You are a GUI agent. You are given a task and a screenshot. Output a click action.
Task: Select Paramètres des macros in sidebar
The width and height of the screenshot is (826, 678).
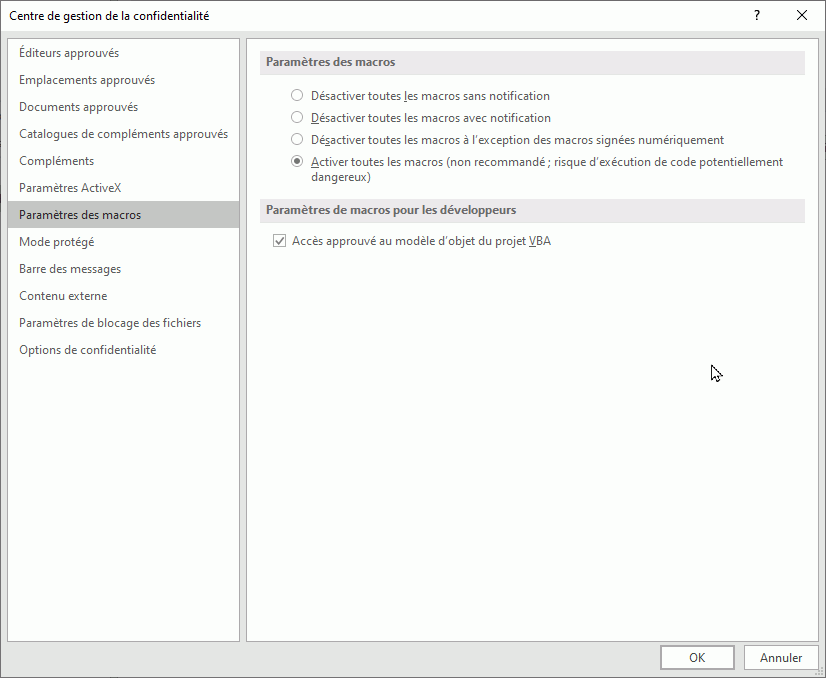coord(123,214)
